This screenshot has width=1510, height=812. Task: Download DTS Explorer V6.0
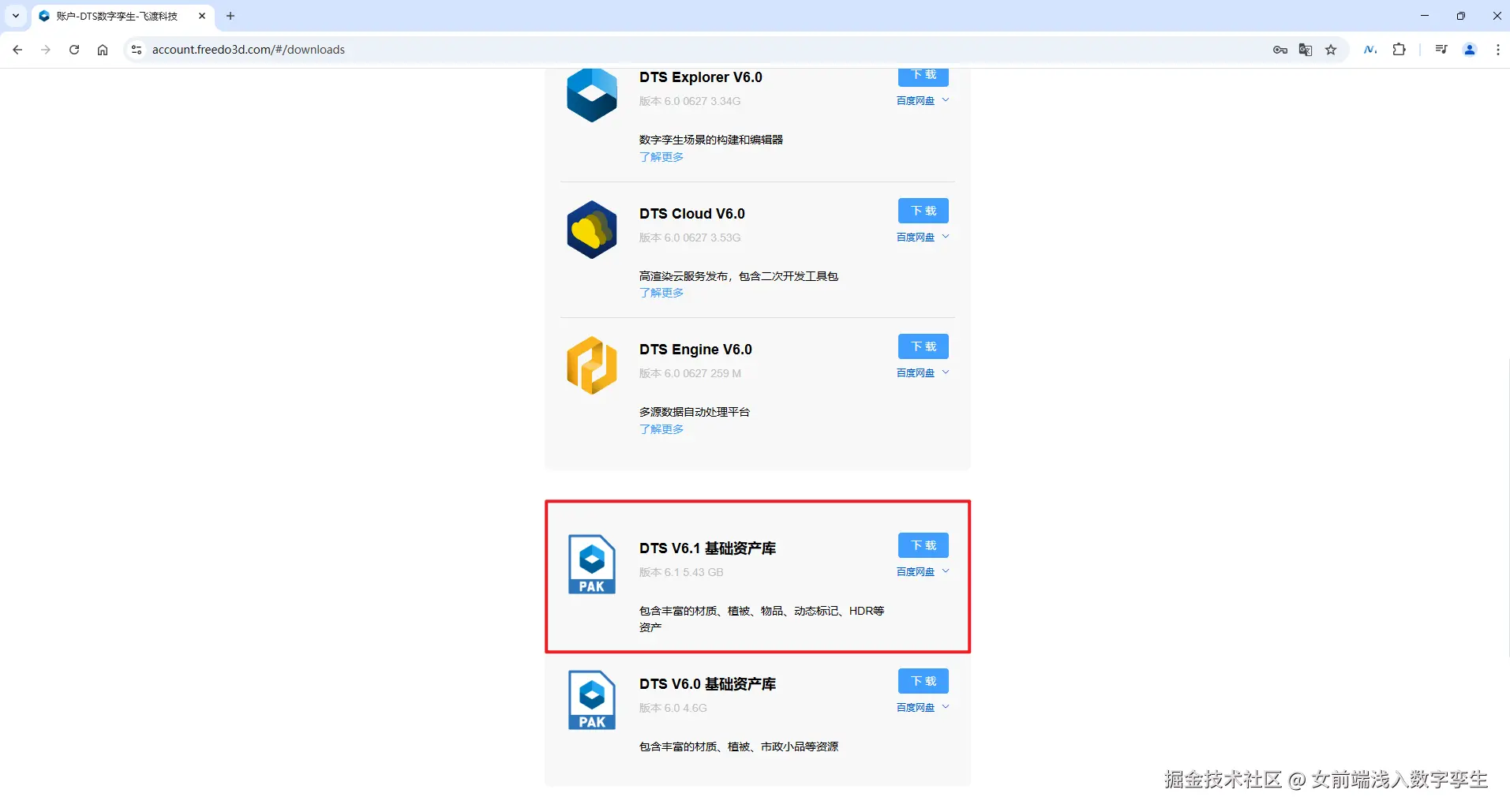(924, 76)
